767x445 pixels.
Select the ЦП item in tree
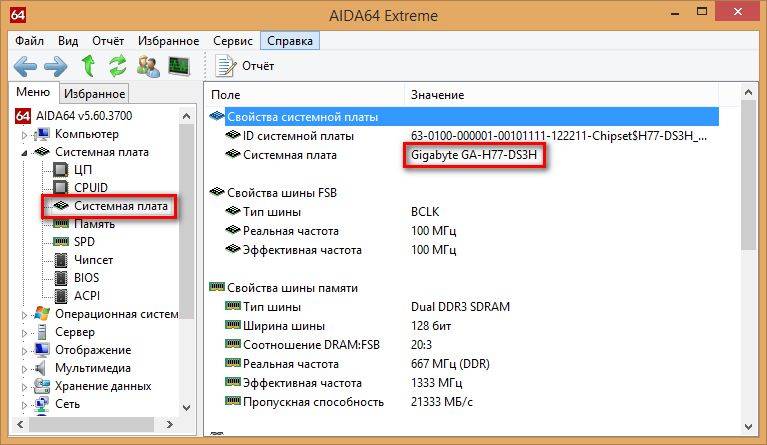pyautogui.click(x=83, y=170)
